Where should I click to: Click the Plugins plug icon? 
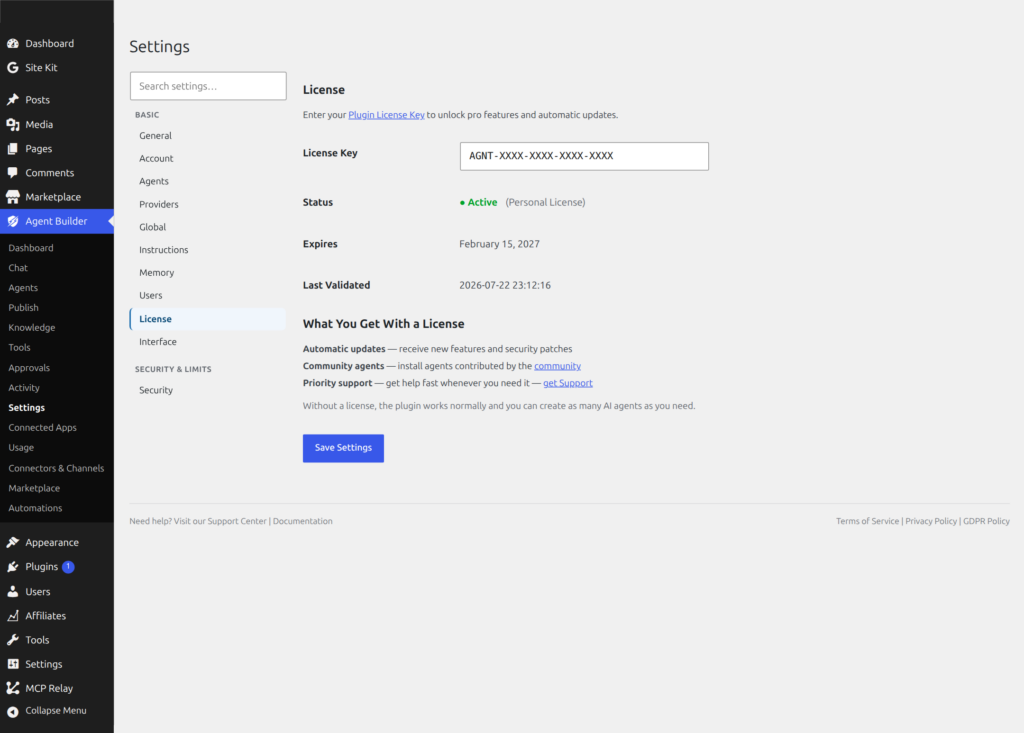tap(12, 567)
